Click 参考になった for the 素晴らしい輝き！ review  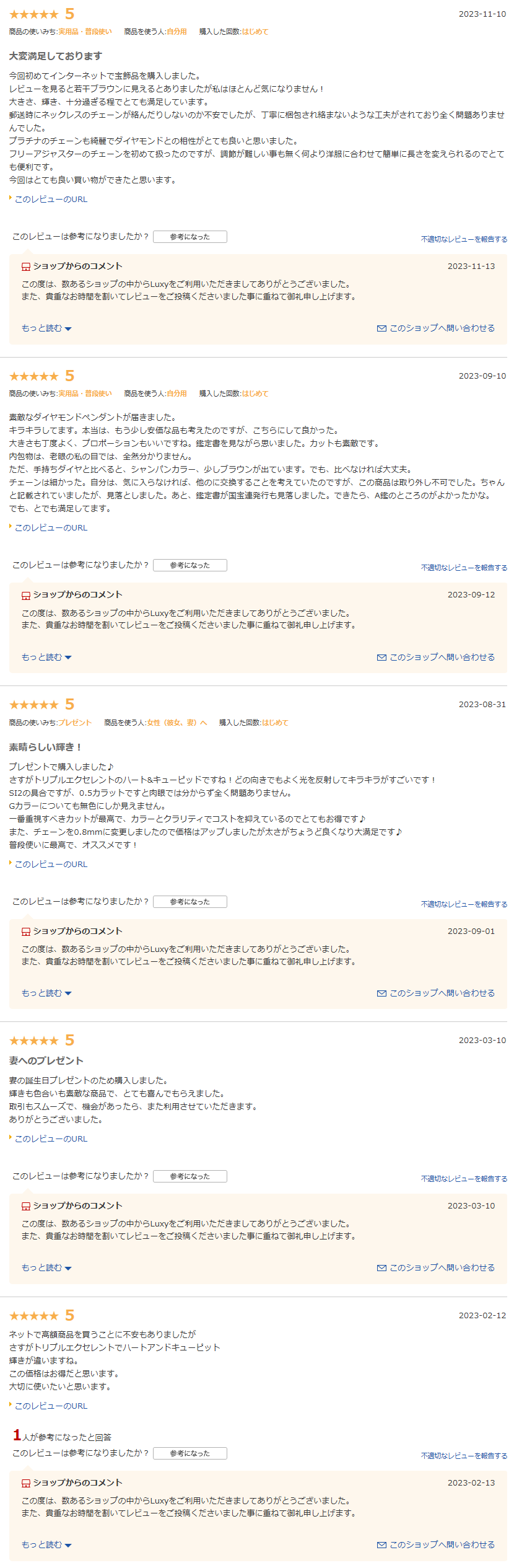(190, 902)
